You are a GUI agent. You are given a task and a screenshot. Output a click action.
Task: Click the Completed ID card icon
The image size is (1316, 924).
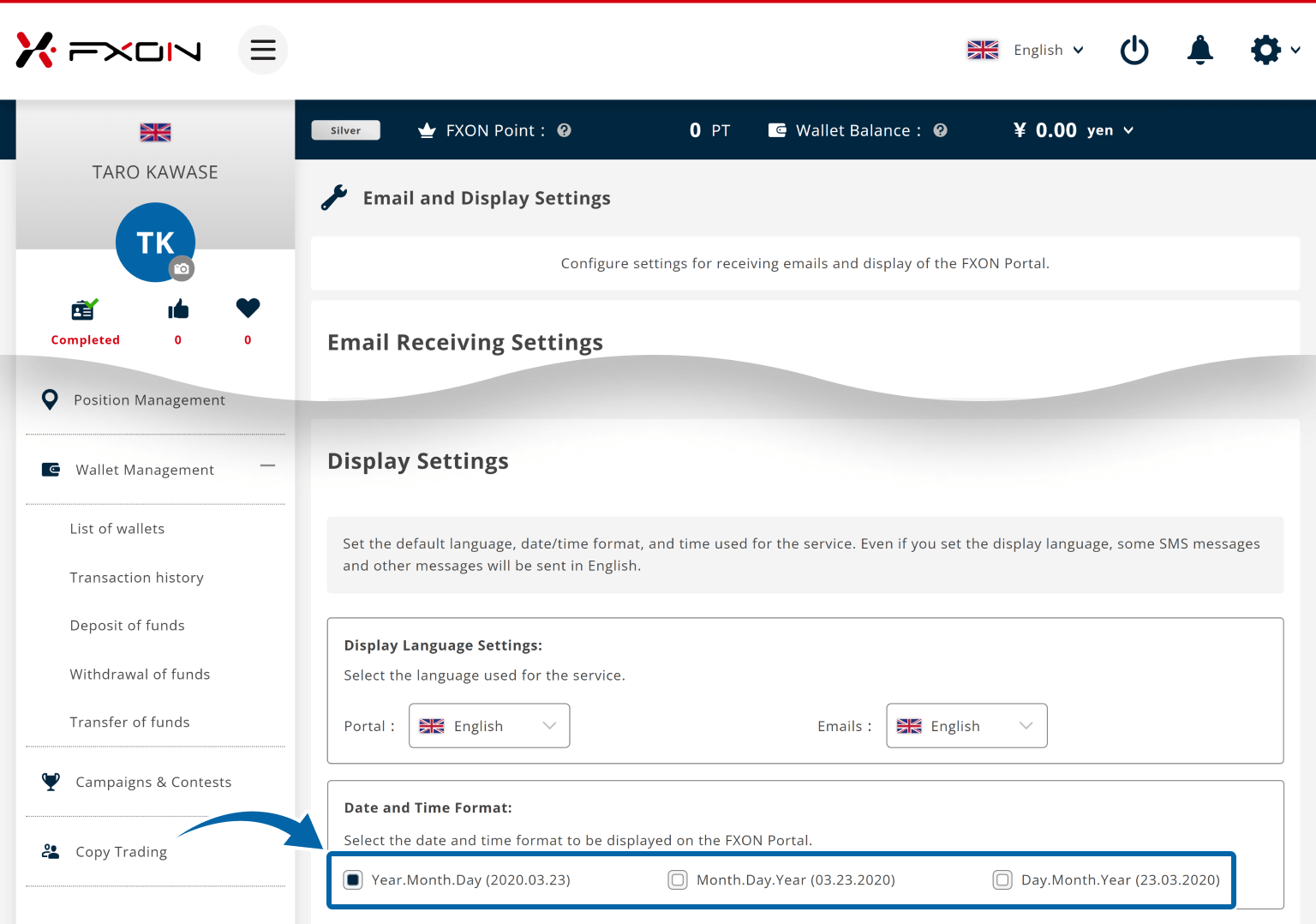pos(84,309)
